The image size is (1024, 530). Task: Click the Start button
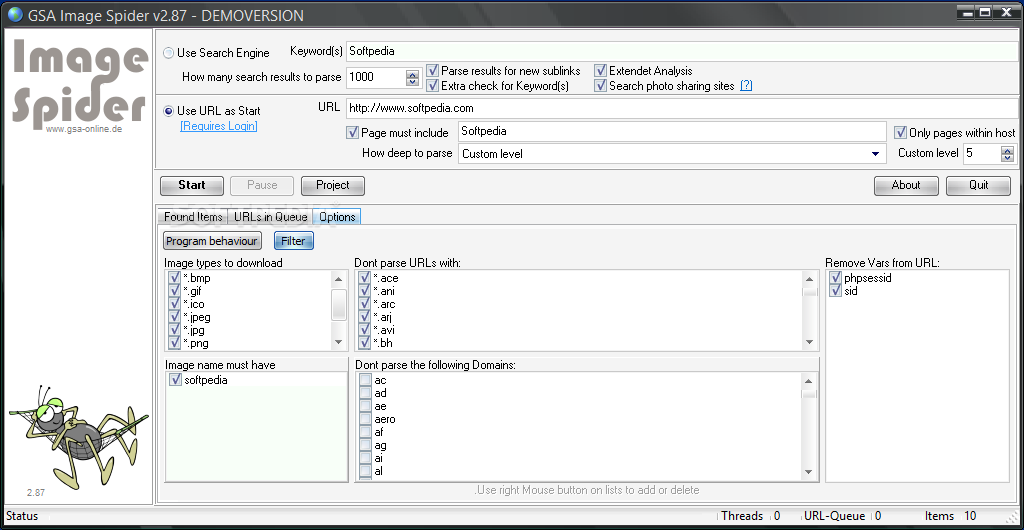pos(192,185)
